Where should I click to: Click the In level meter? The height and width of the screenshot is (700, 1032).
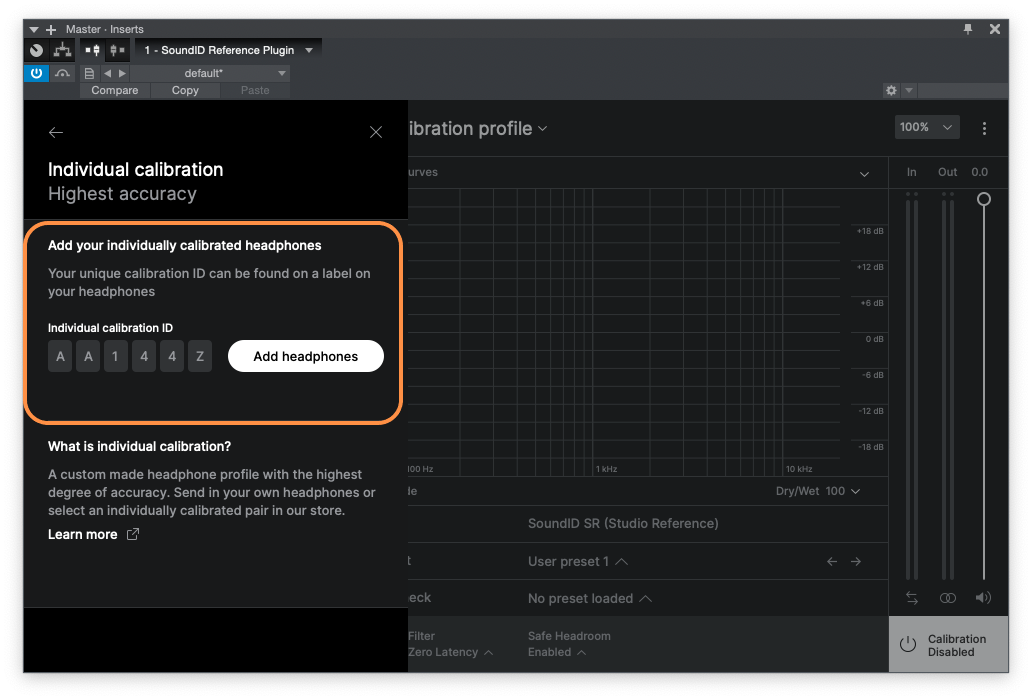pos(912,386)
